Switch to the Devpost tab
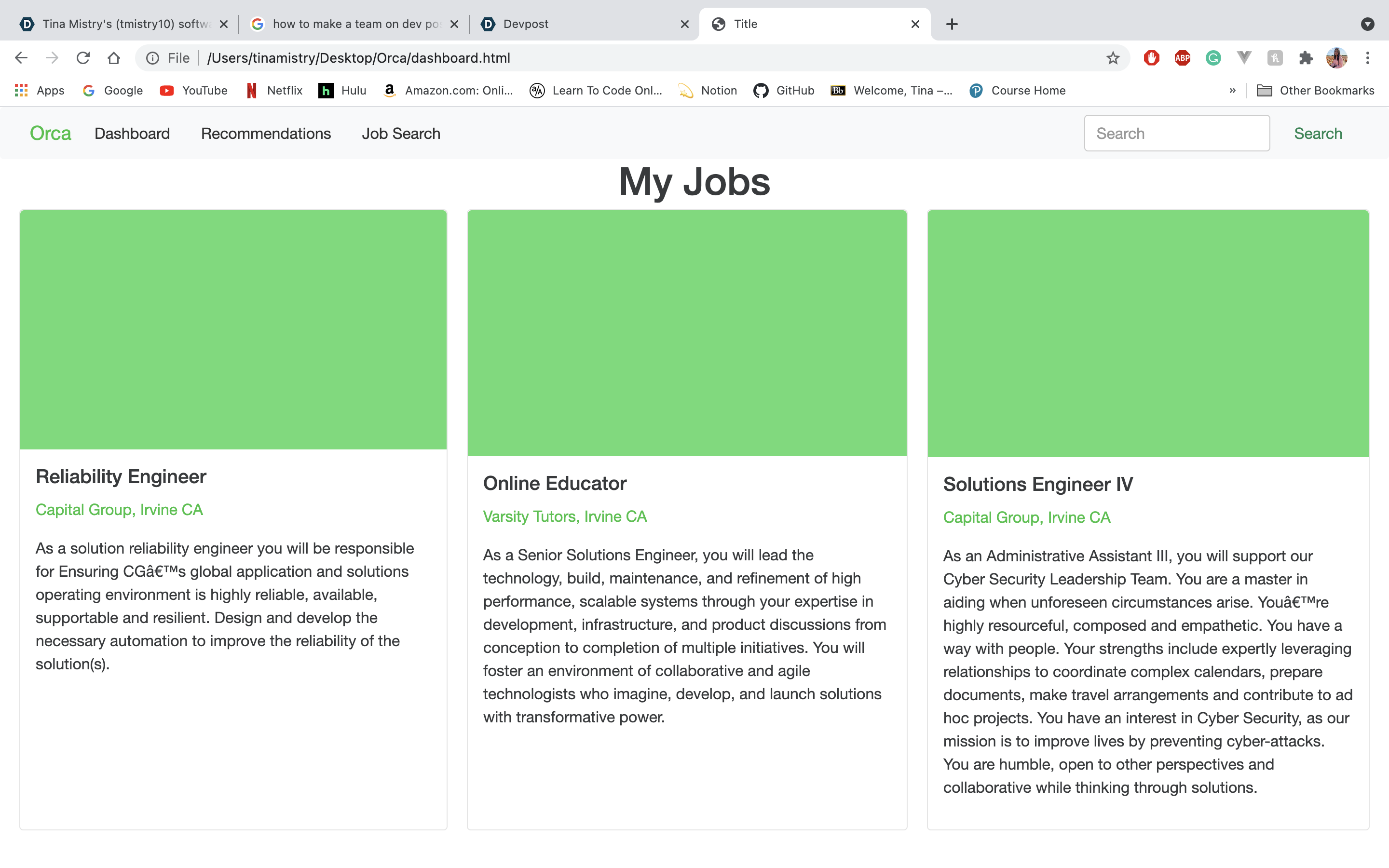Viewport: 1389px width, 868px height. (583, 24)
